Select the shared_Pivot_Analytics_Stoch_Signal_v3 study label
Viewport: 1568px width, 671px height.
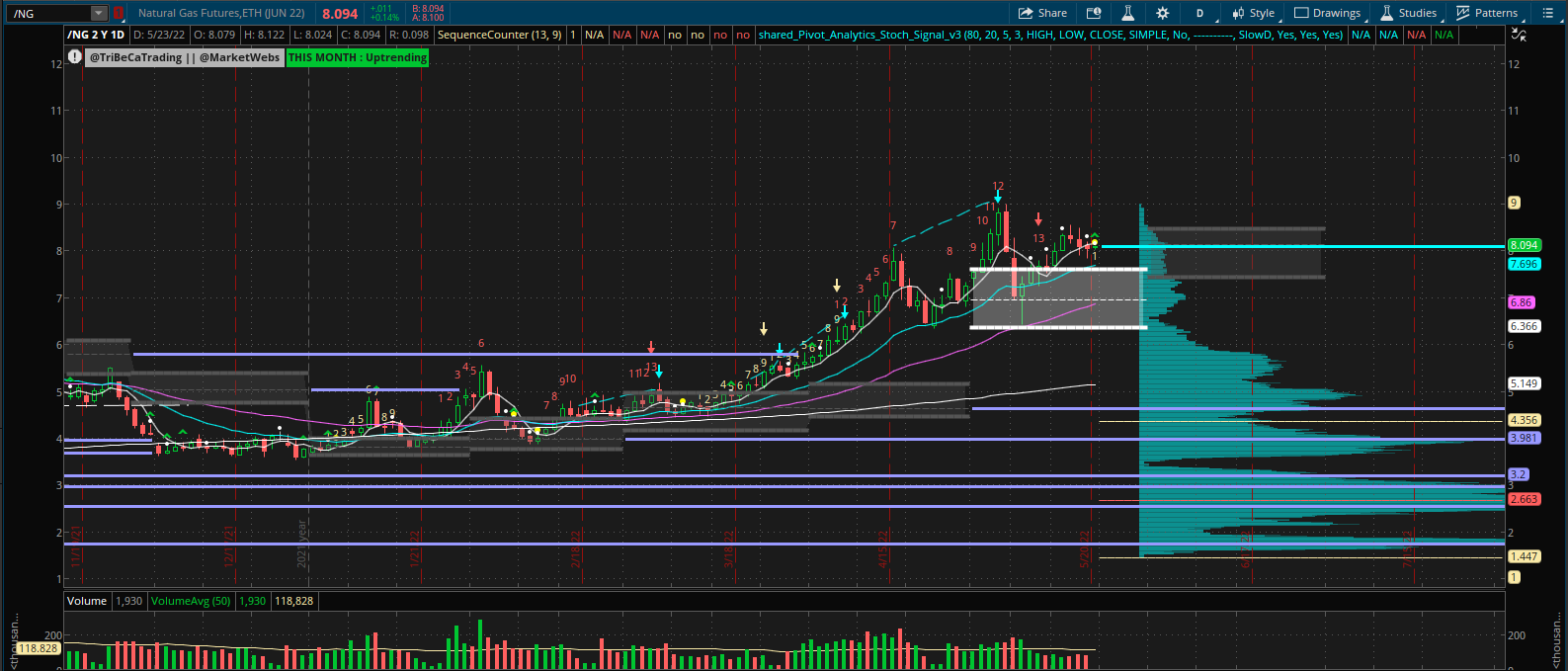pos(1051,35)
